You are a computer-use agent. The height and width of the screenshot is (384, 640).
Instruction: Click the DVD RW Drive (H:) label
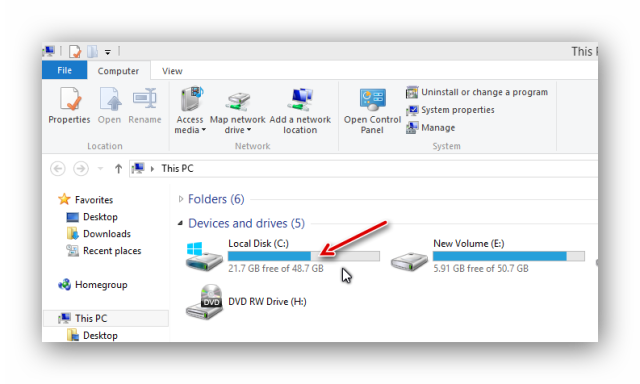267,302
